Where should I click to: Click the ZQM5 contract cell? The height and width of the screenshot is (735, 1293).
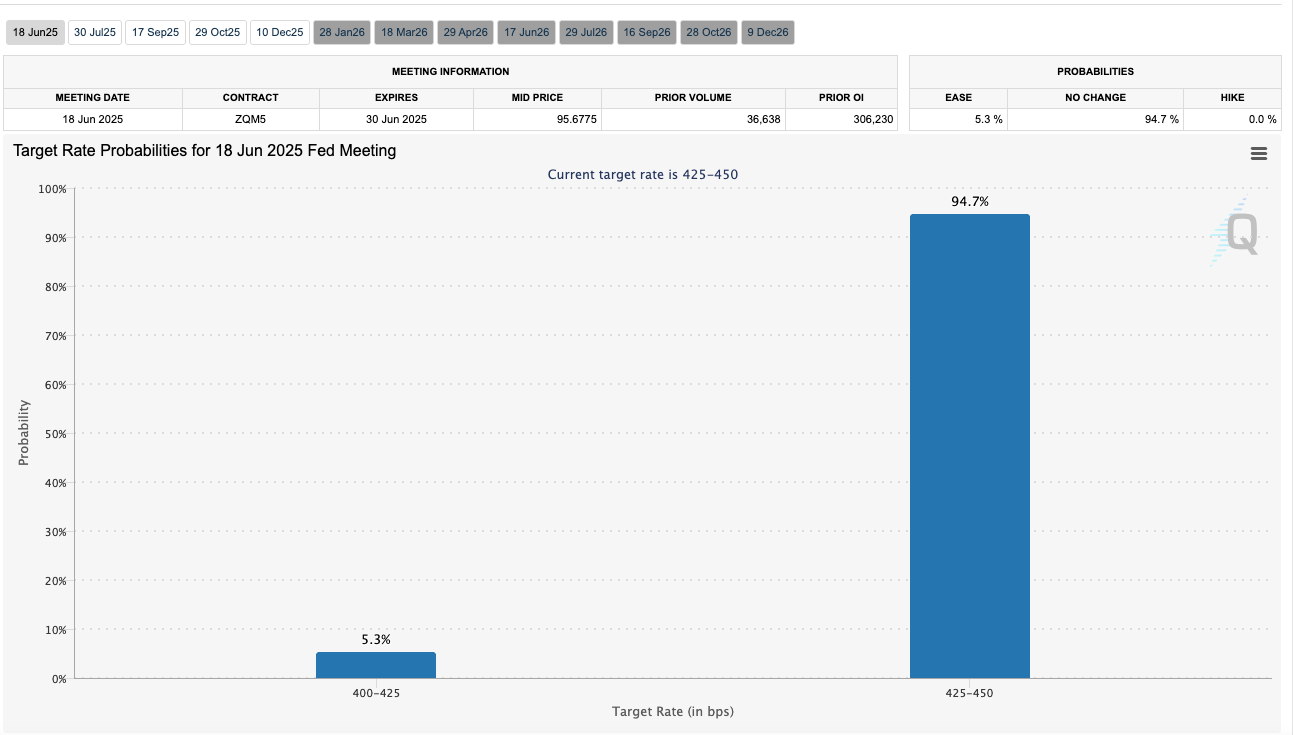(251, 119)
